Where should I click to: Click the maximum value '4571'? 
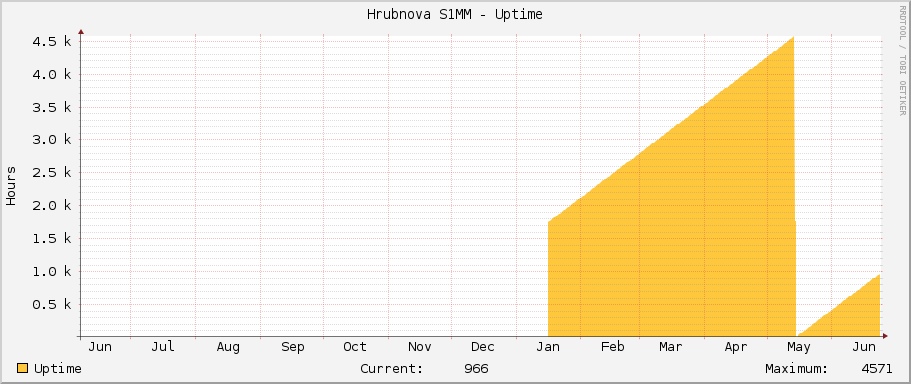(x=877, y=369)
